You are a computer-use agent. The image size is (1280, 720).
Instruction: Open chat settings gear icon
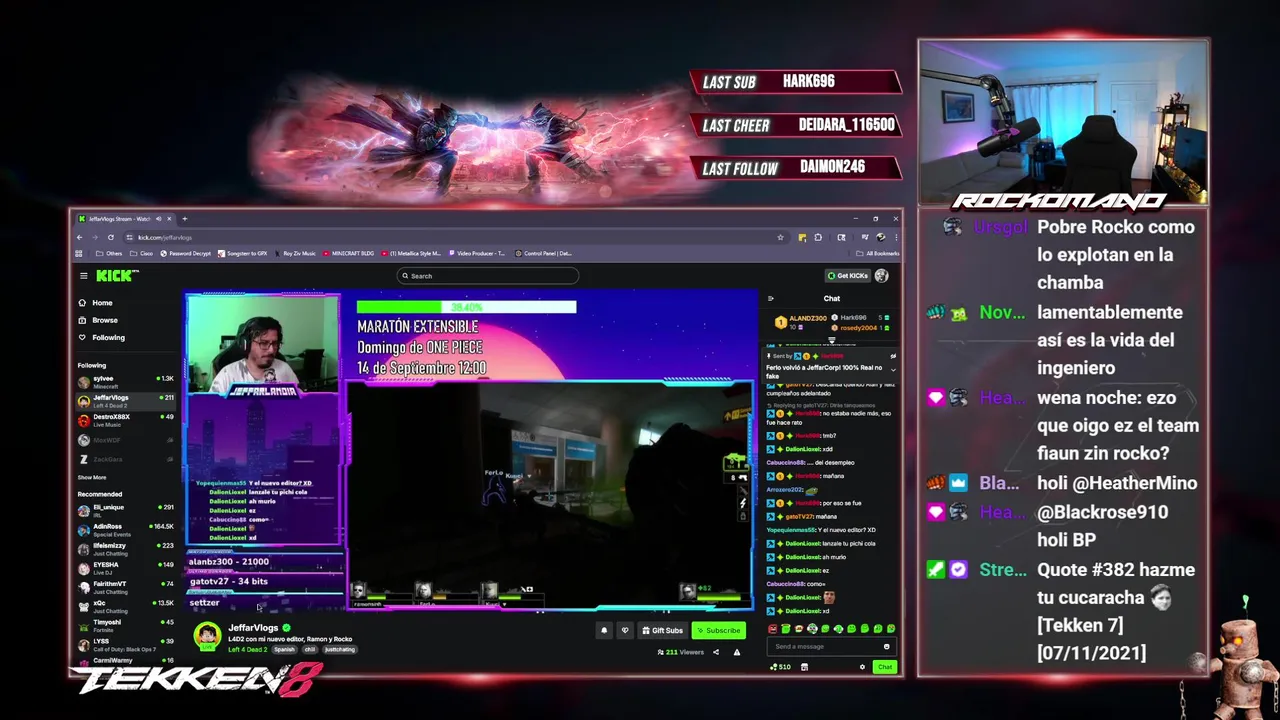tap(862, 667)
